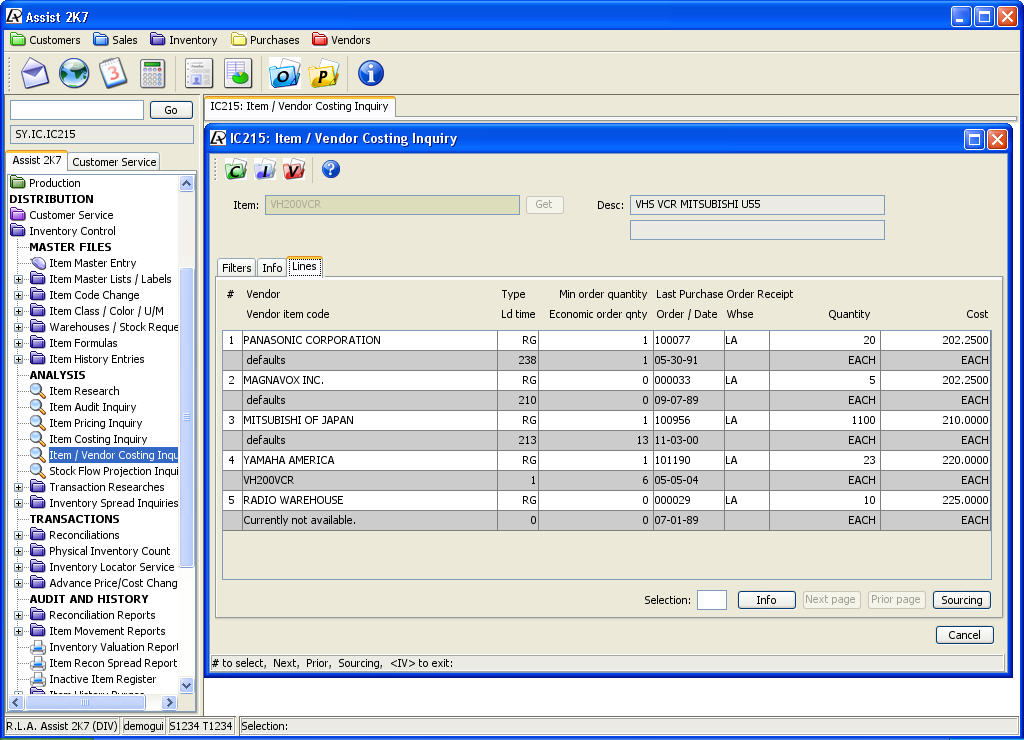The width and height of the screenshot is (1024, 740).
Task: Expand the Item History Entries node
Action: pyautogui.click(x=18, y=359)
